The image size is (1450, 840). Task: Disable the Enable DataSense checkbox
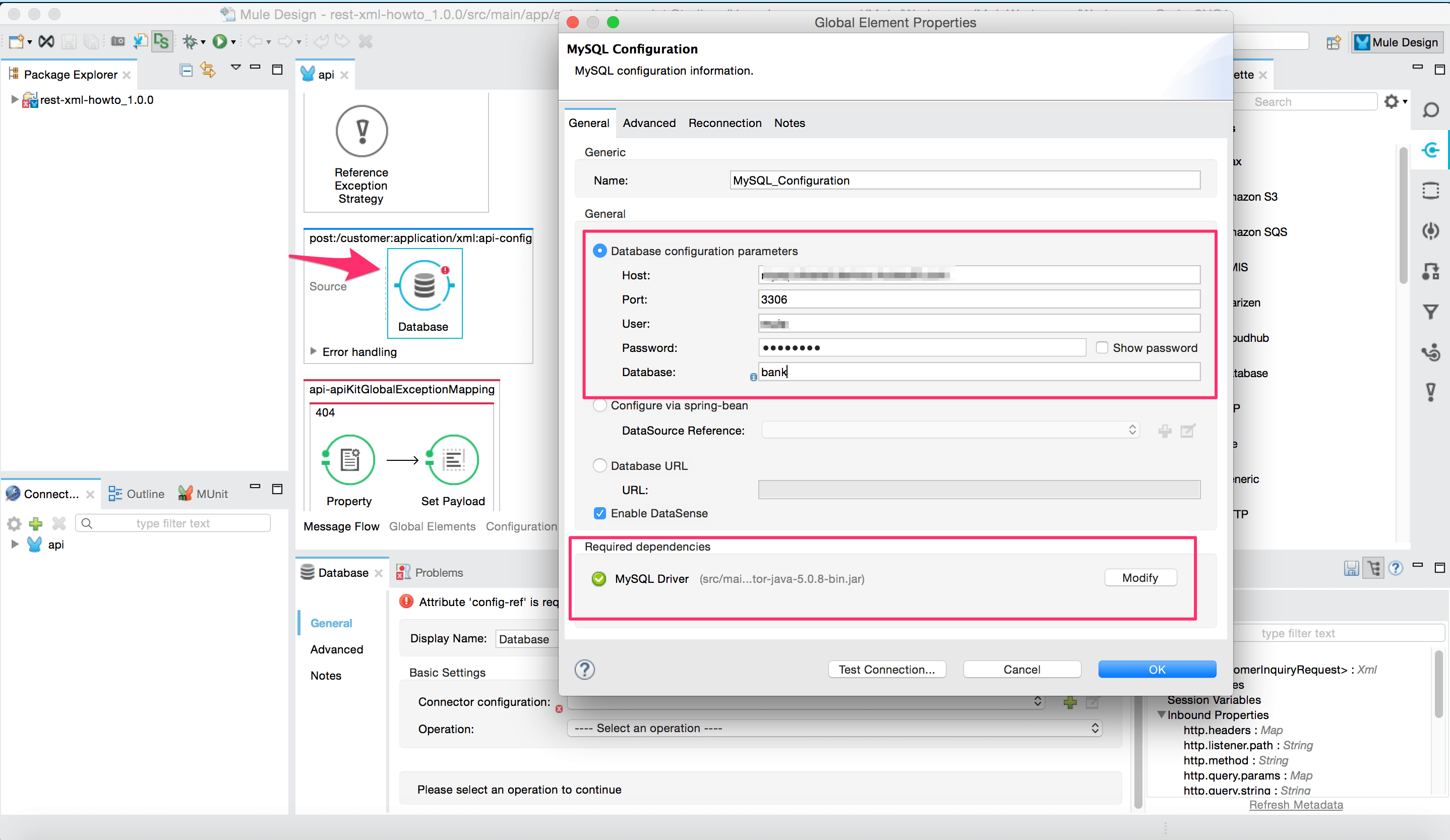[x=599, y=513]
